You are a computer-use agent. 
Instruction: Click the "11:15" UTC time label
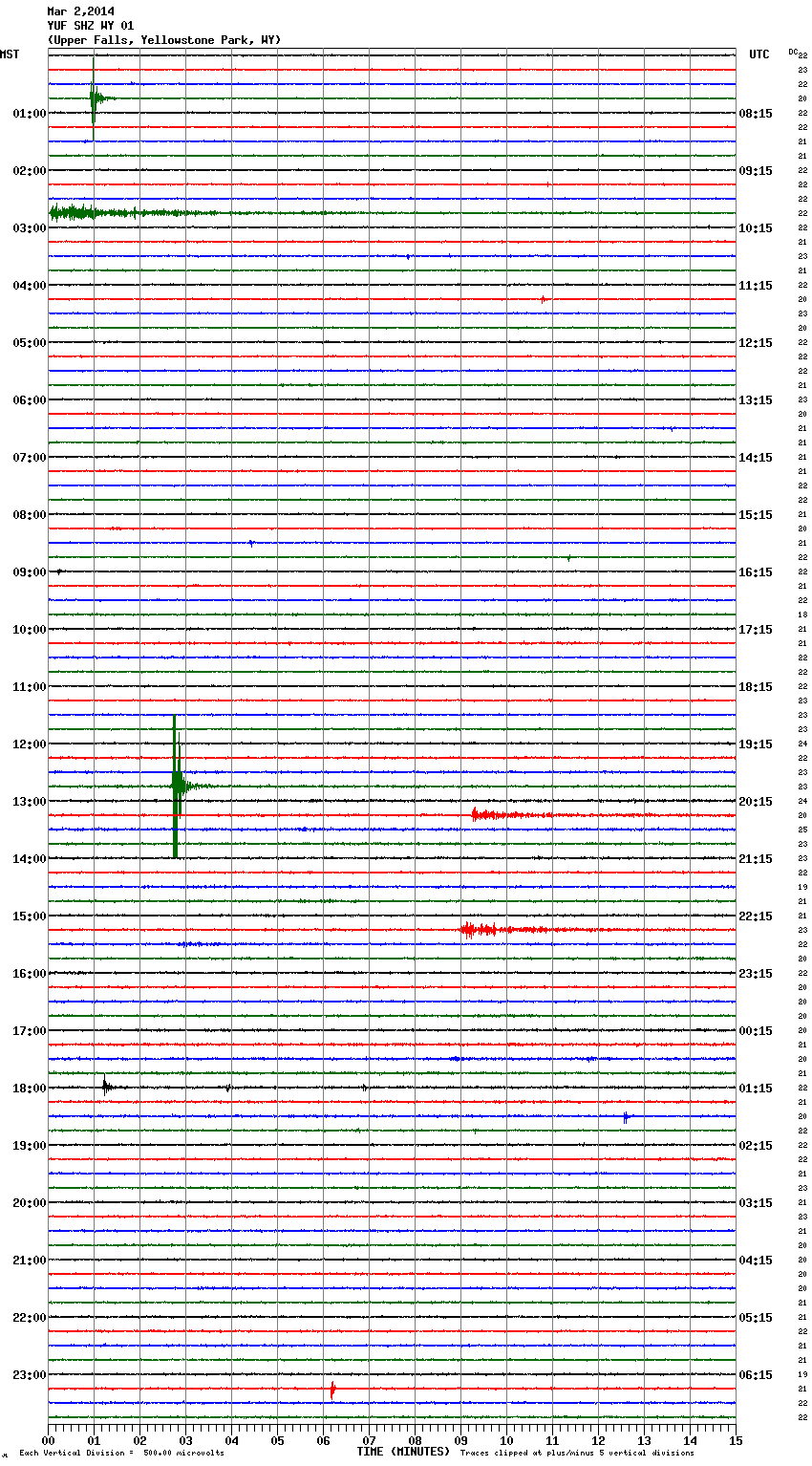[756, 286]
